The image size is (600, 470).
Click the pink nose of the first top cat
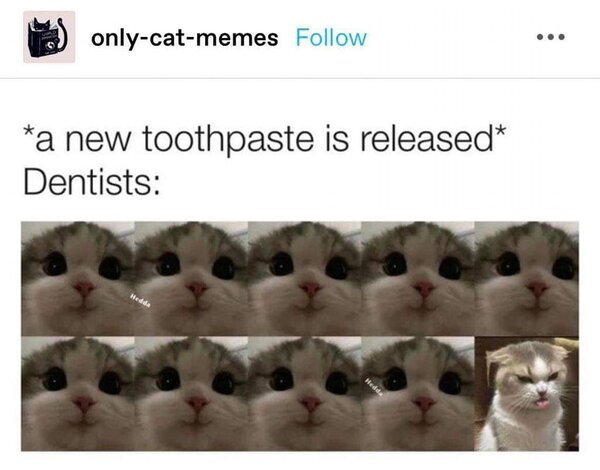84,288
